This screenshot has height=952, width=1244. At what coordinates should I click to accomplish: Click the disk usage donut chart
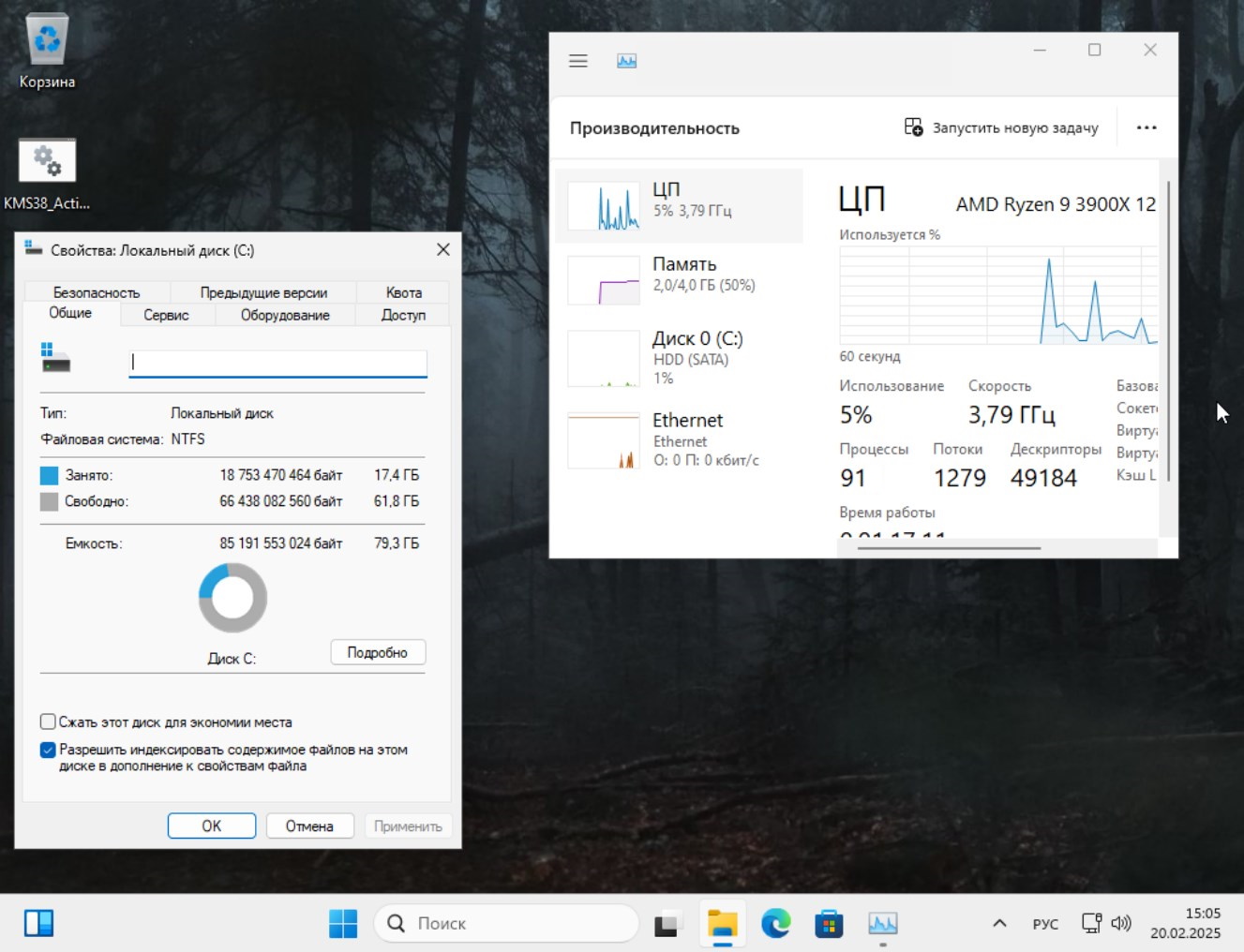pyautogui.click(x=232, y=598)
